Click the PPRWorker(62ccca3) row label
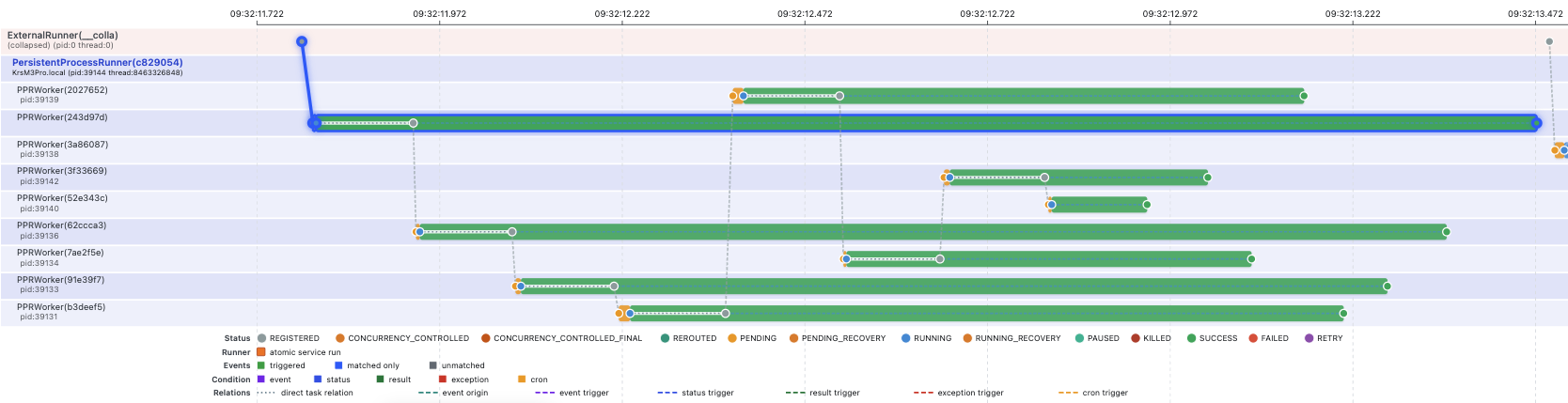The width and height of the screenshot is (1568, 403). (x=61, y=225)
